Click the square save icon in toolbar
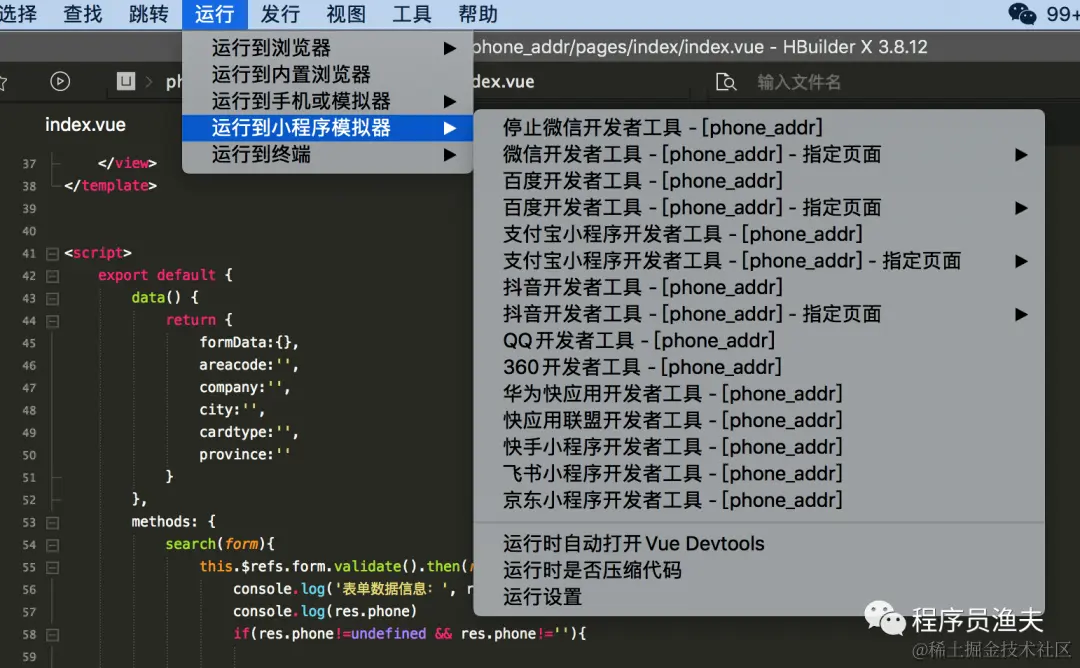Image resolution: width=1080 pixels, height=668 pixels. [125, 81]
